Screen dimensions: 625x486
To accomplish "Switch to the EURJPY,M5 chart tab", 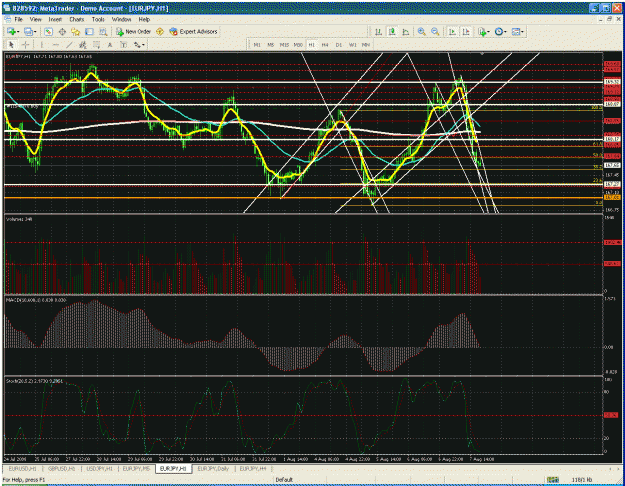I will [x=136, y=469].
